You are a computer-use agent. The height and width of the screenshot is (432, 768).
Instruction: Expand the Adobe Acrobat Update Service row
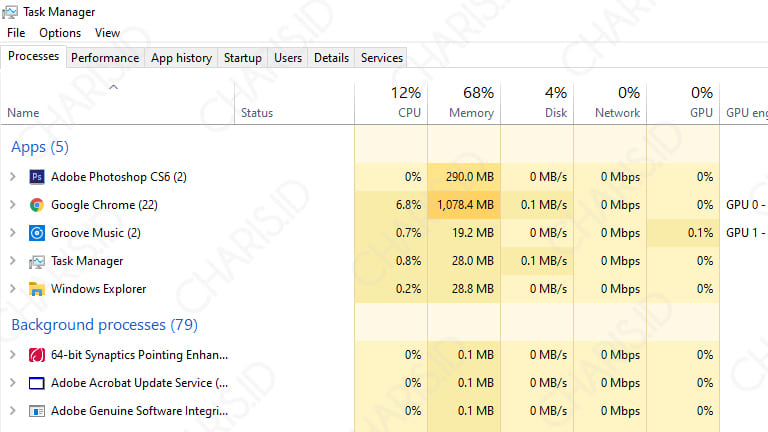point(13,383)
